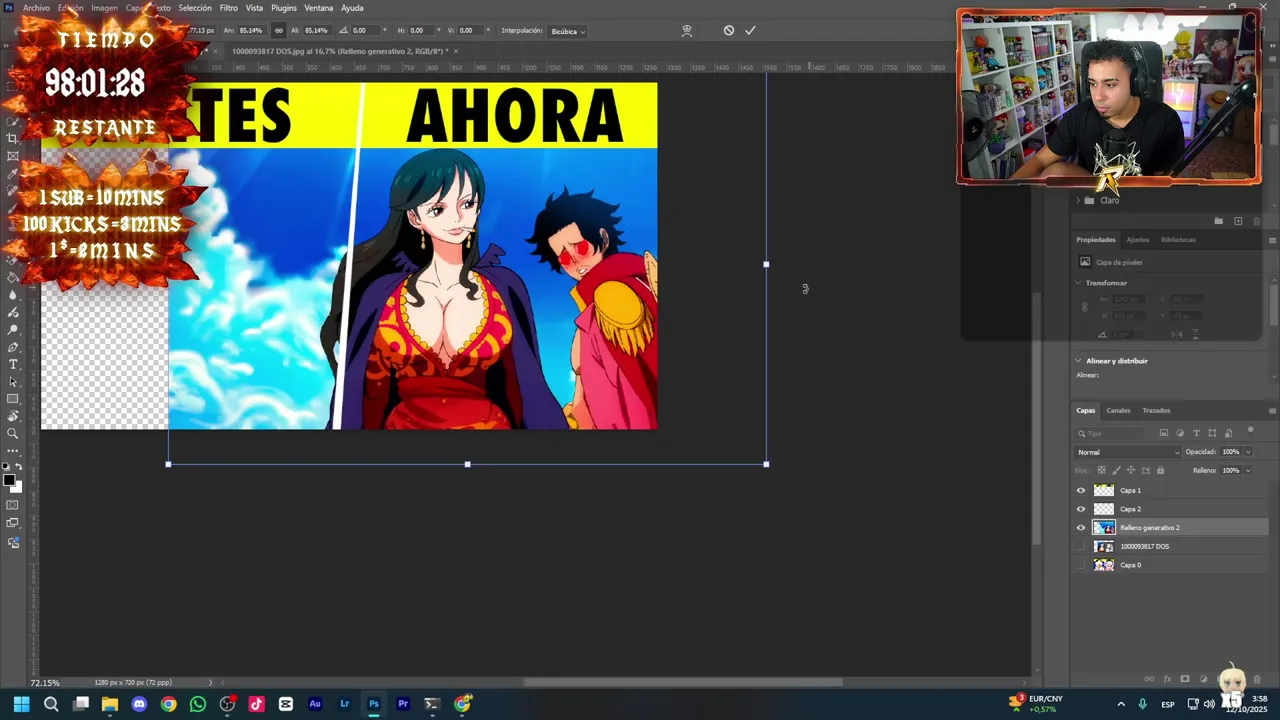This screenshot has height=720, width=1280.
Task: Link layers at Layers panel bottom
Action: click(1149, 680)
